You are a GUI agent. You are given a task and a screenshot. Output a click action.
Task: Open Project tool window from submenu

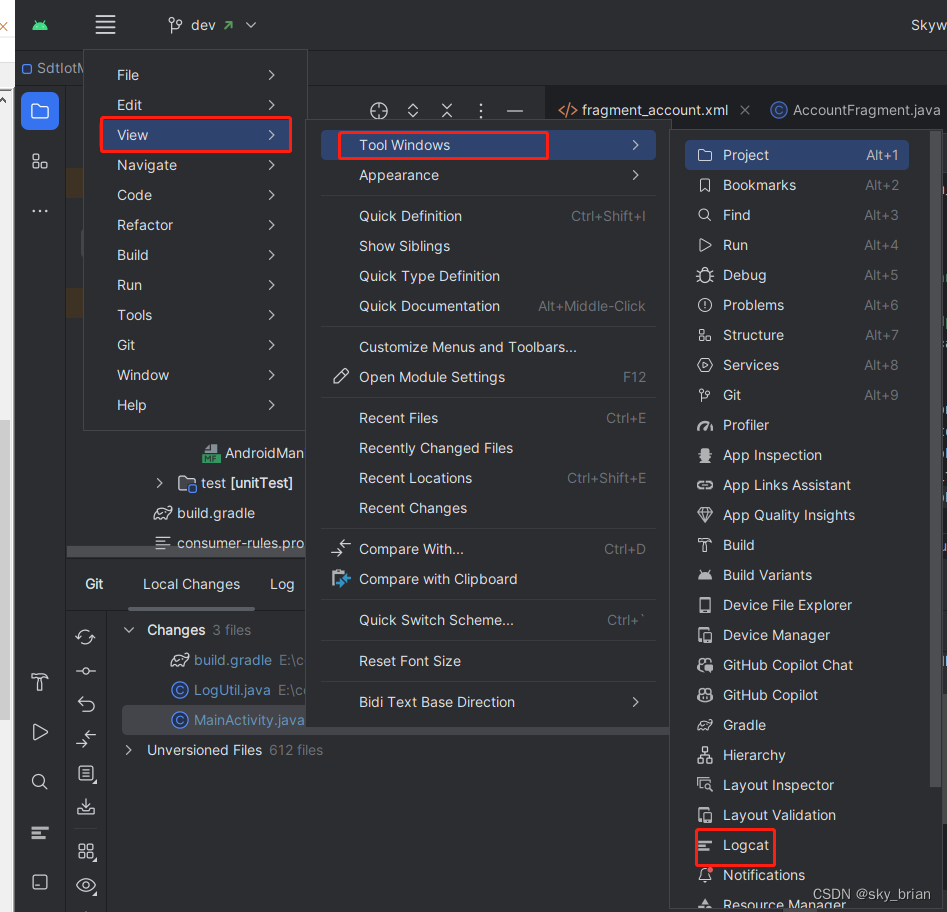[x=797, y=155]
